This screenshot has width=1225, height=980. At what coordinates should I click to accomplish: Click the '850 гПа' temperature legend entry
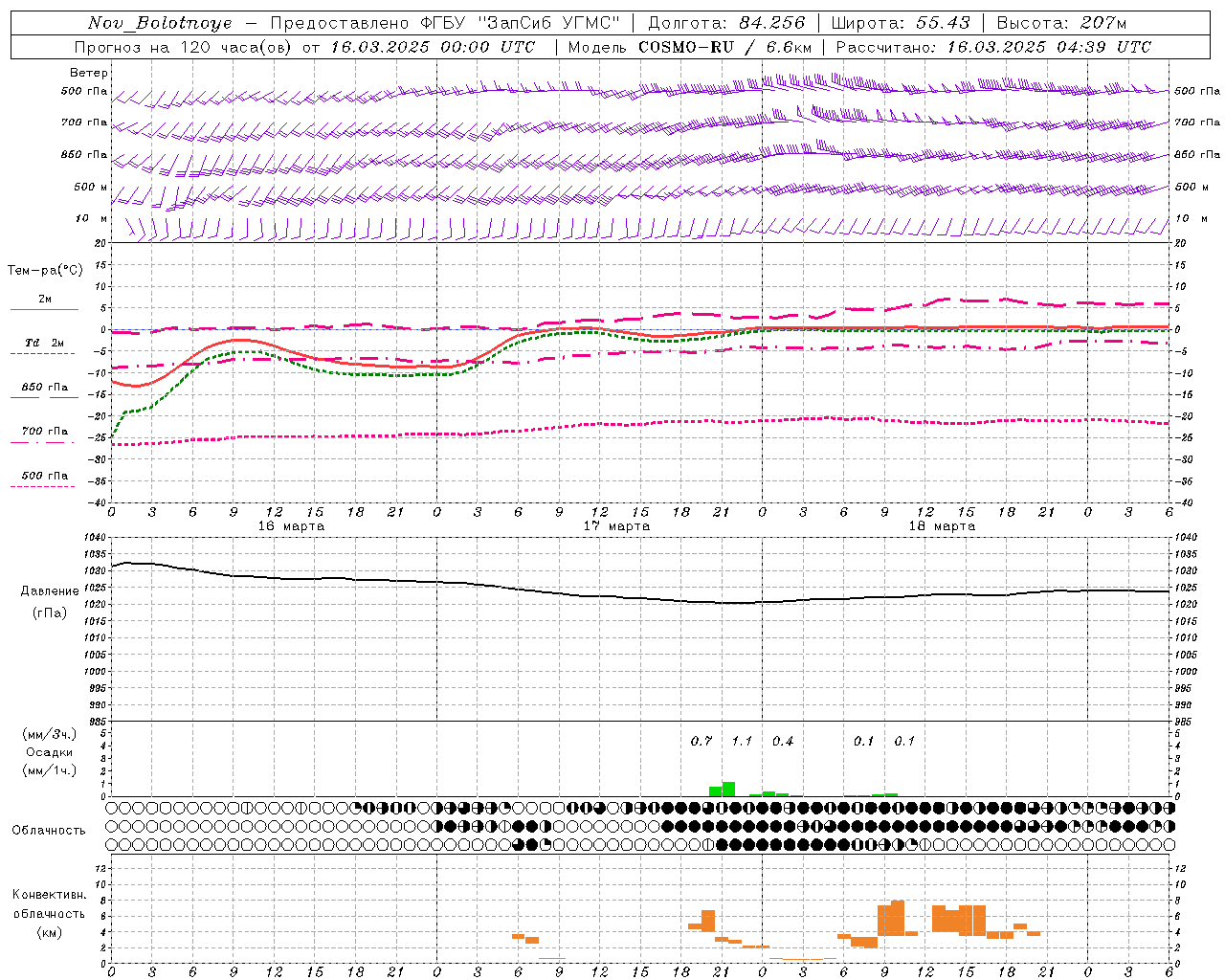(x=45, y=388)
